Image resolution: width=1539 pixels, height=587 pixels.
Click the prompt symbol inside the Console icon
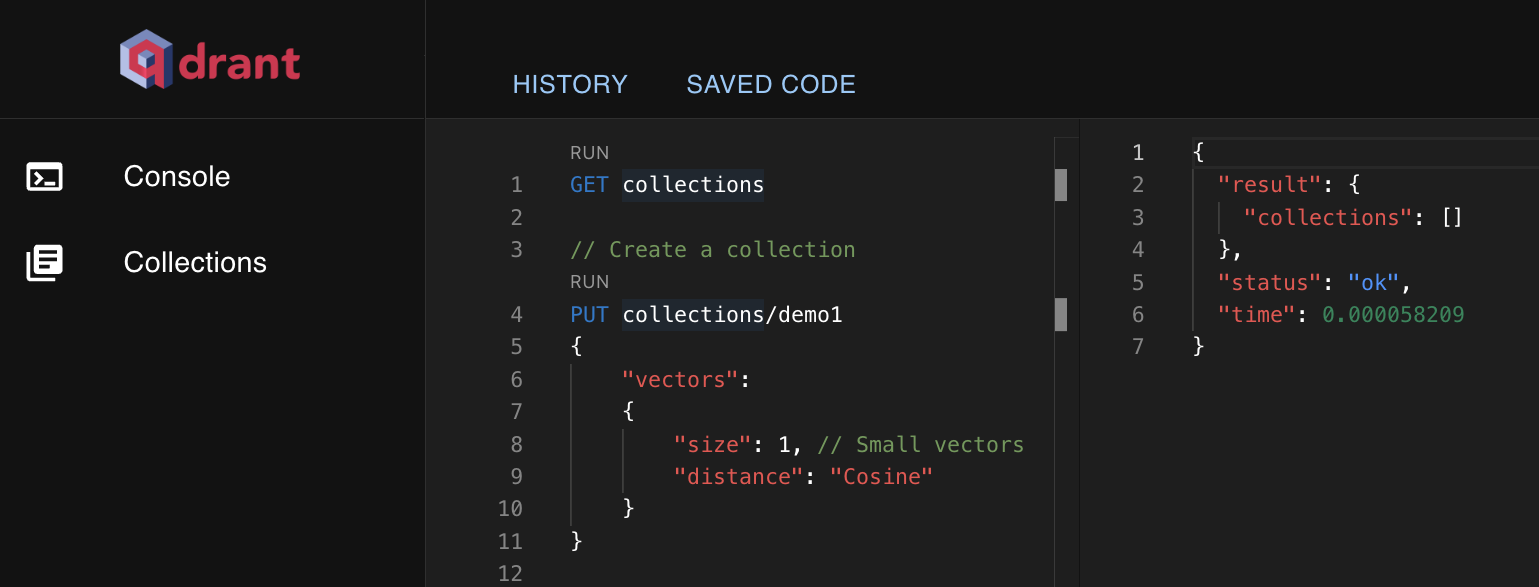44,176
